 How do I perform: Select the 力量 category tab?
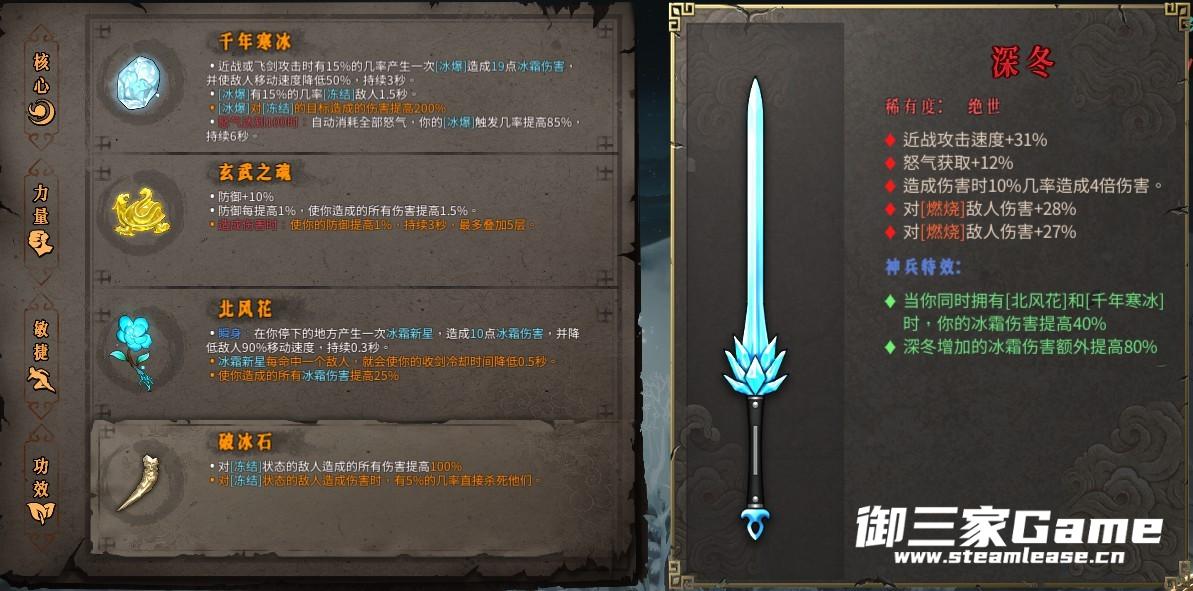point(41,221)
